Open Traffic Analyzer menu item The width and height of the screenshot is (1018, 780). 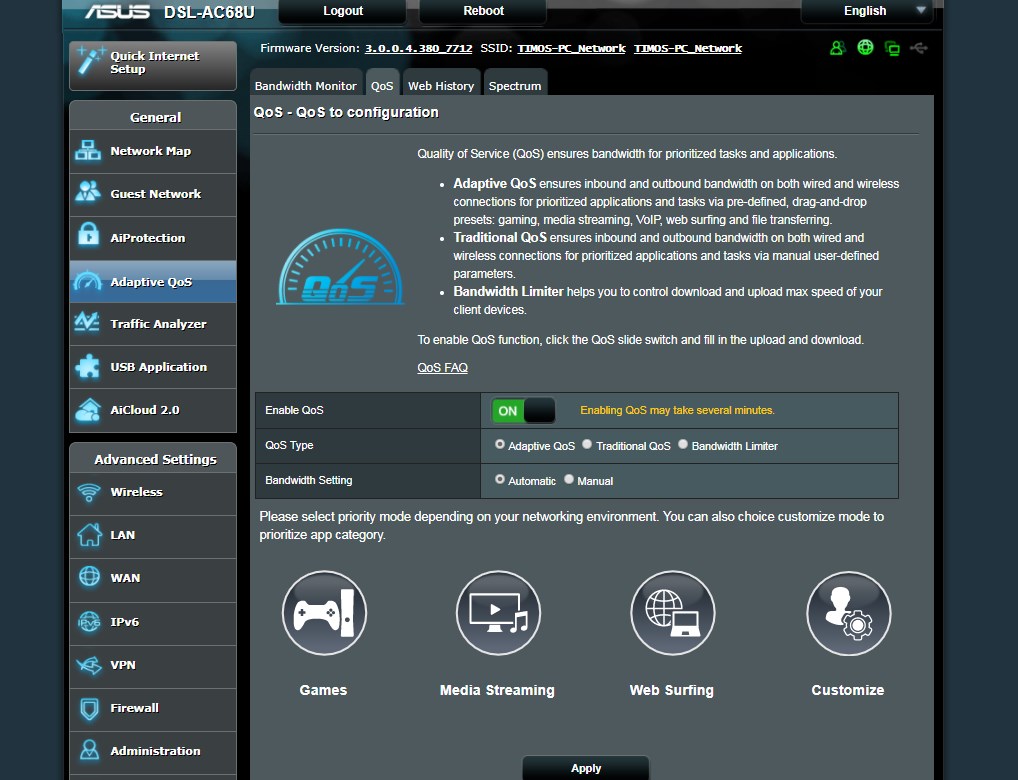click(153, 324)
